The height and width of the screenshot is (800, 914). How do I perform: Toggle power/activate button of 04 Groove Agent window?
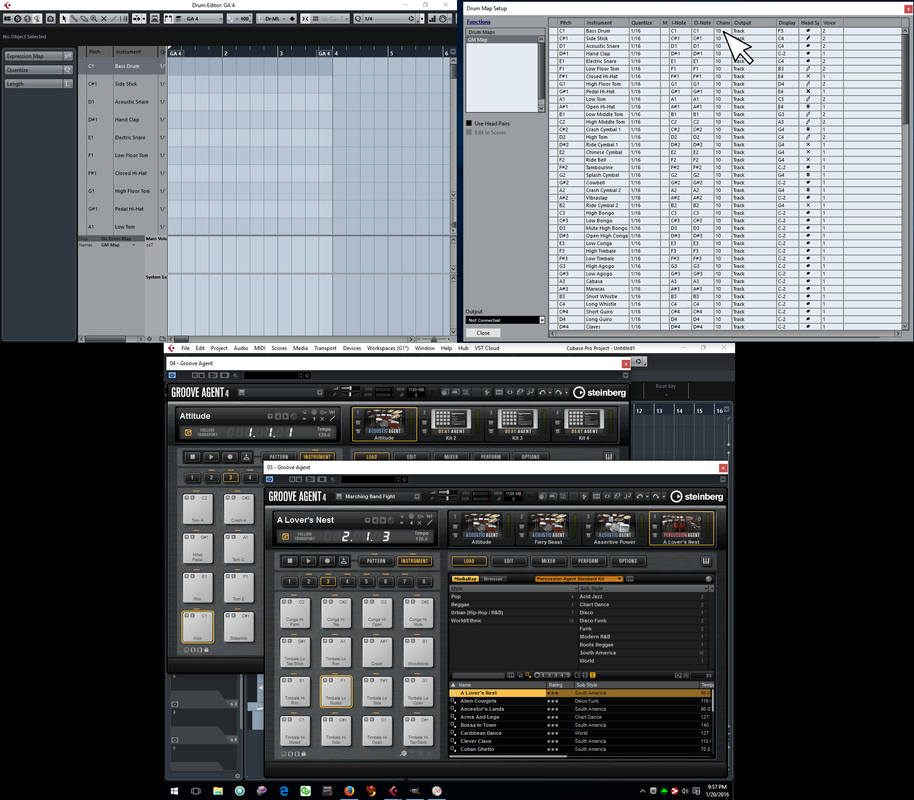172,376
